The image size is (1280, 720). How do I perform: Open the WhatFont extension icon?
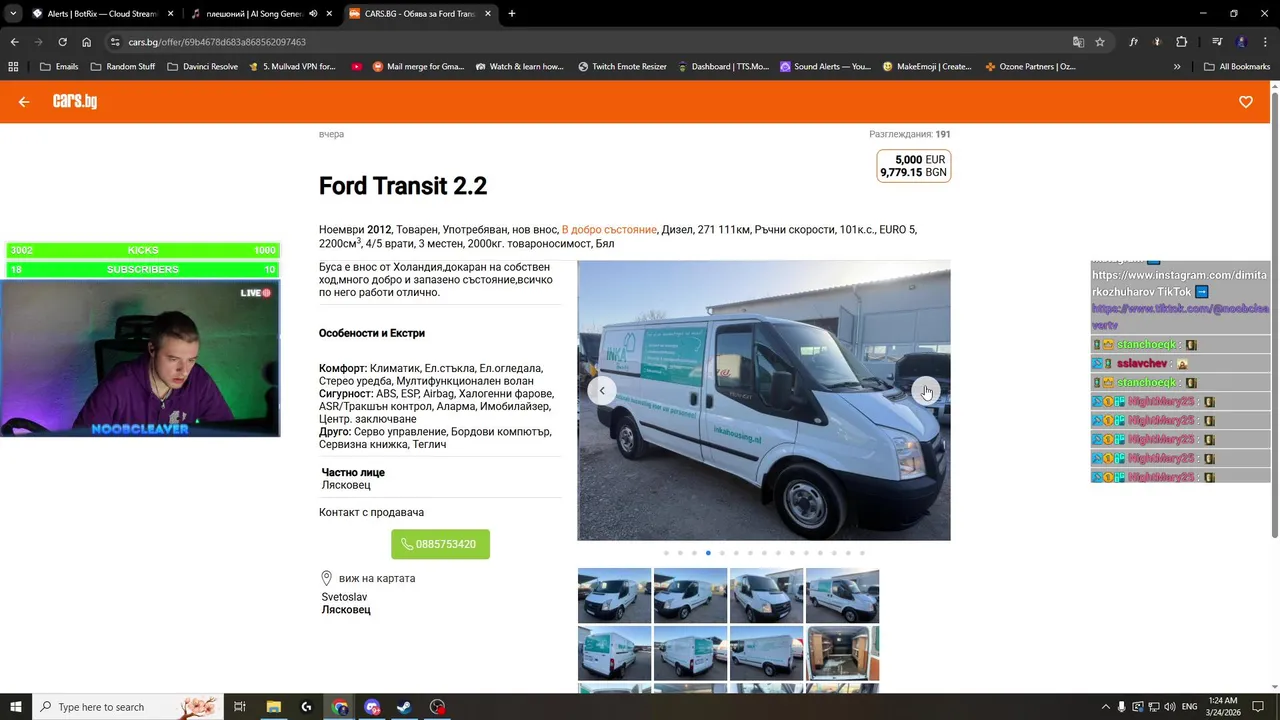(1134, 42)
